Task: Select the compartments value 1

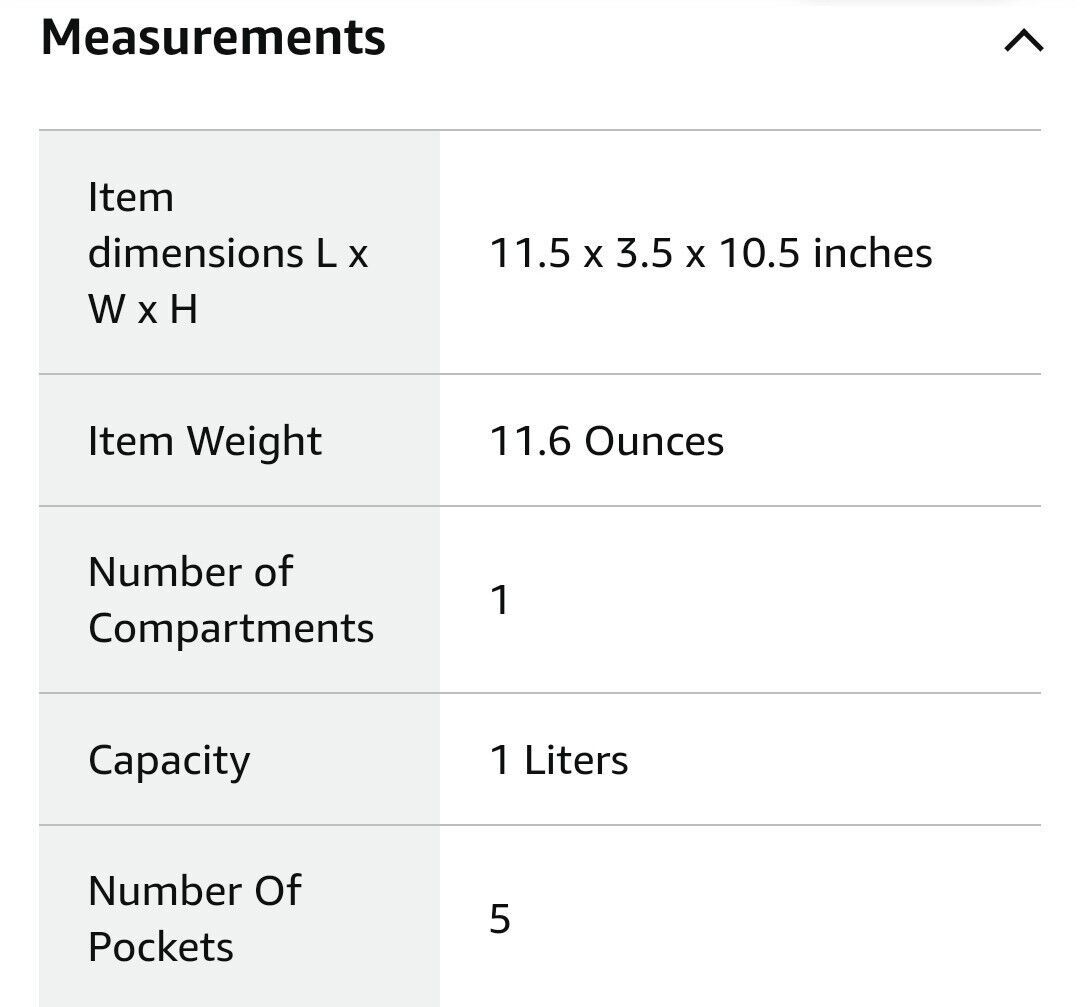Action: click(x=499, y=600)
